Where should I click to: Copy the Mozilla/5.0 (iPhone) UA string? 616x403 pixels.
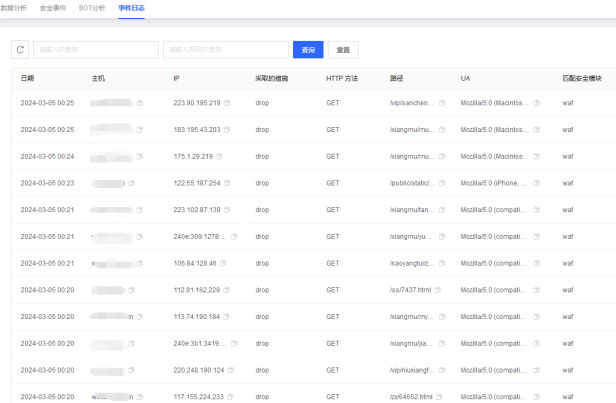(537, 183)
